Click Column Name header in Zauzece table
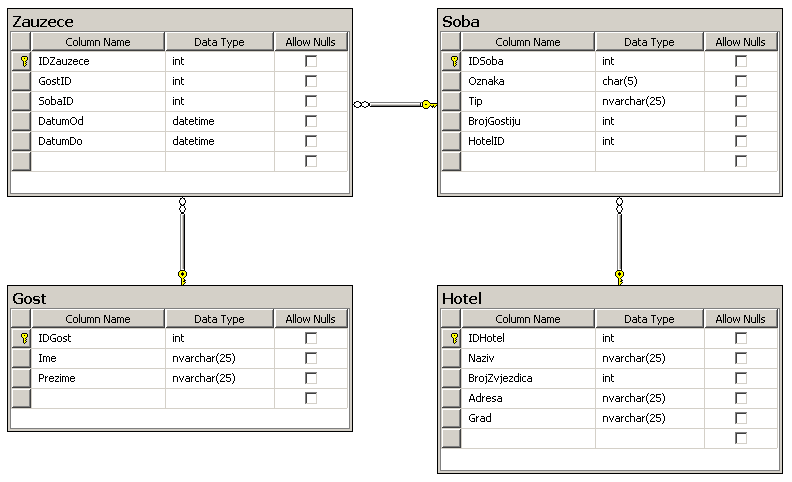The image size is (792, 482). (98, 42)
